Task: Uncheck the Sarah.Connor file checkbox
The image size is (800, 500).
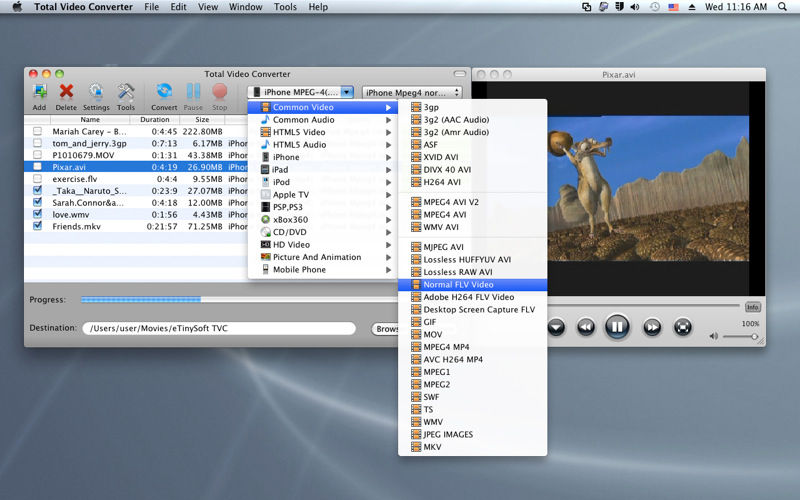Action: pos(37,202)
